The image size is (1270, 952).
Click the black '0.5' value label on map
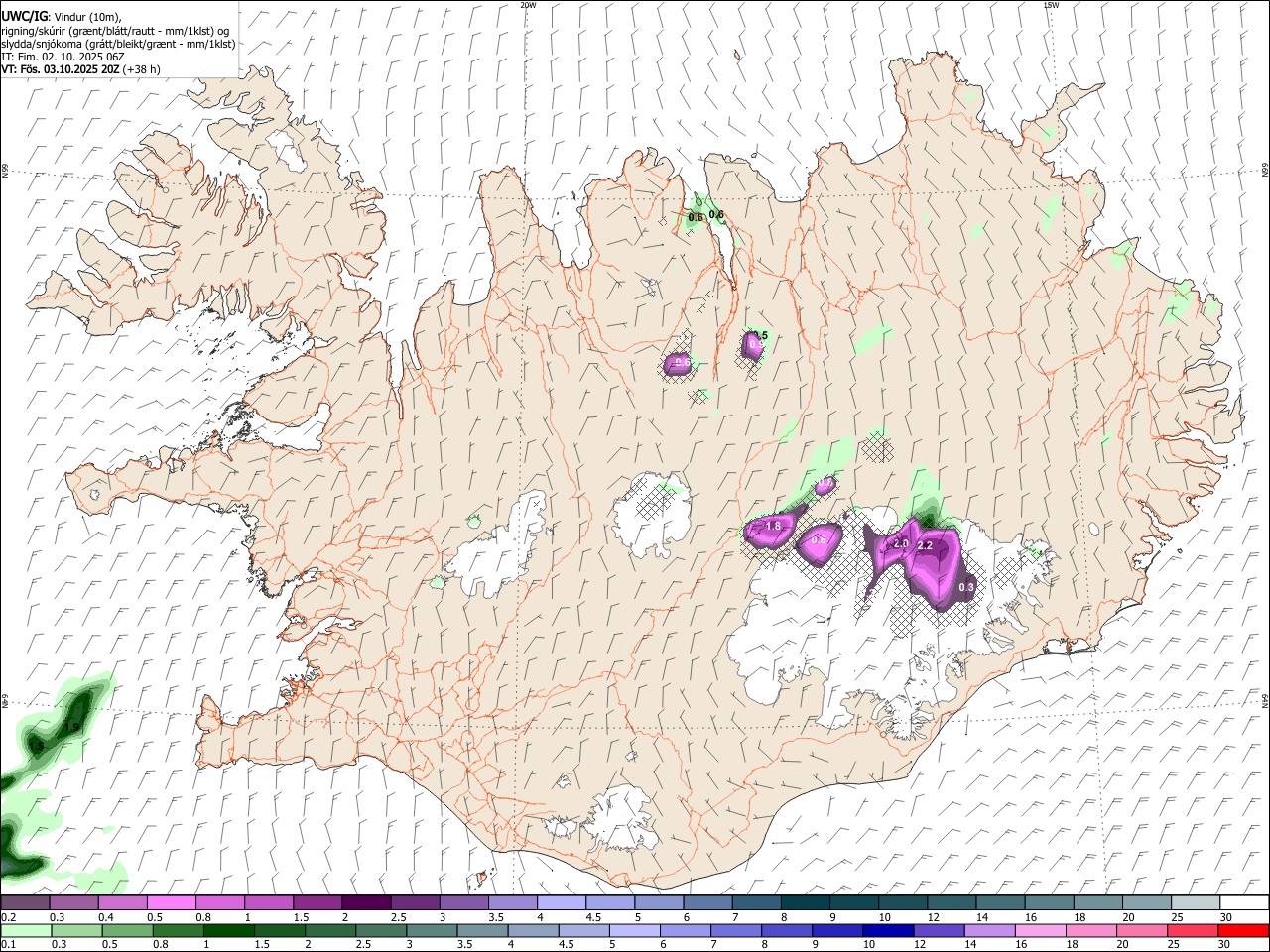click(761, 336)
